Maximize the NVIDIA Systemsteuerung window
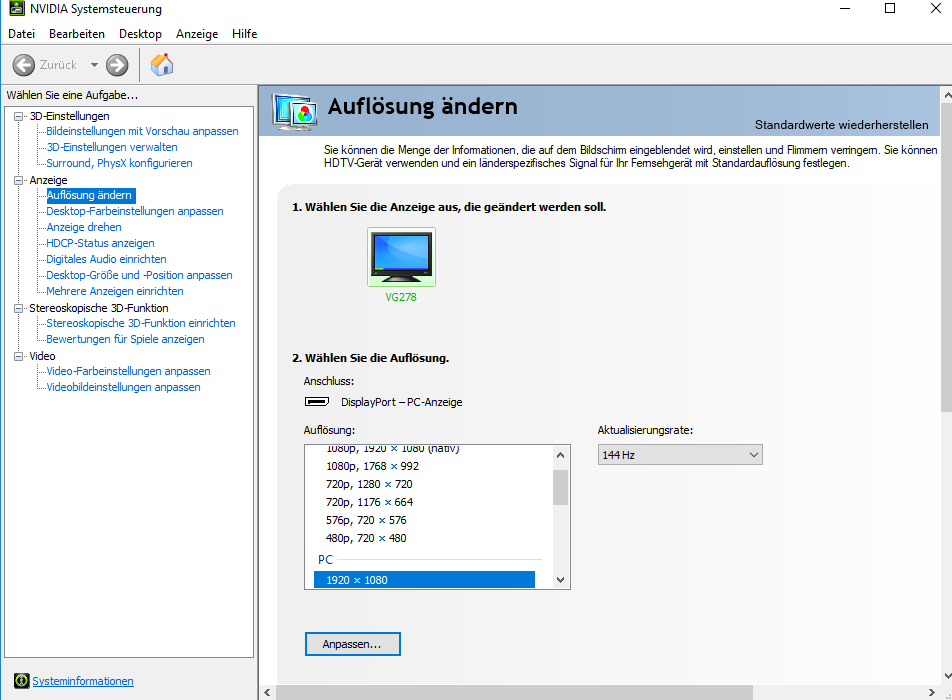Screen dimensions: 952x700 pyautogui.click(x=890, y=8)
